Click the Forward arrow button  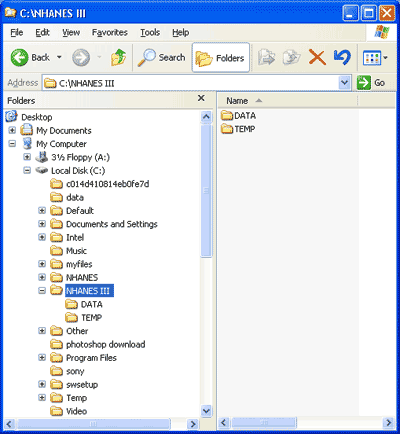pos(81,58)
